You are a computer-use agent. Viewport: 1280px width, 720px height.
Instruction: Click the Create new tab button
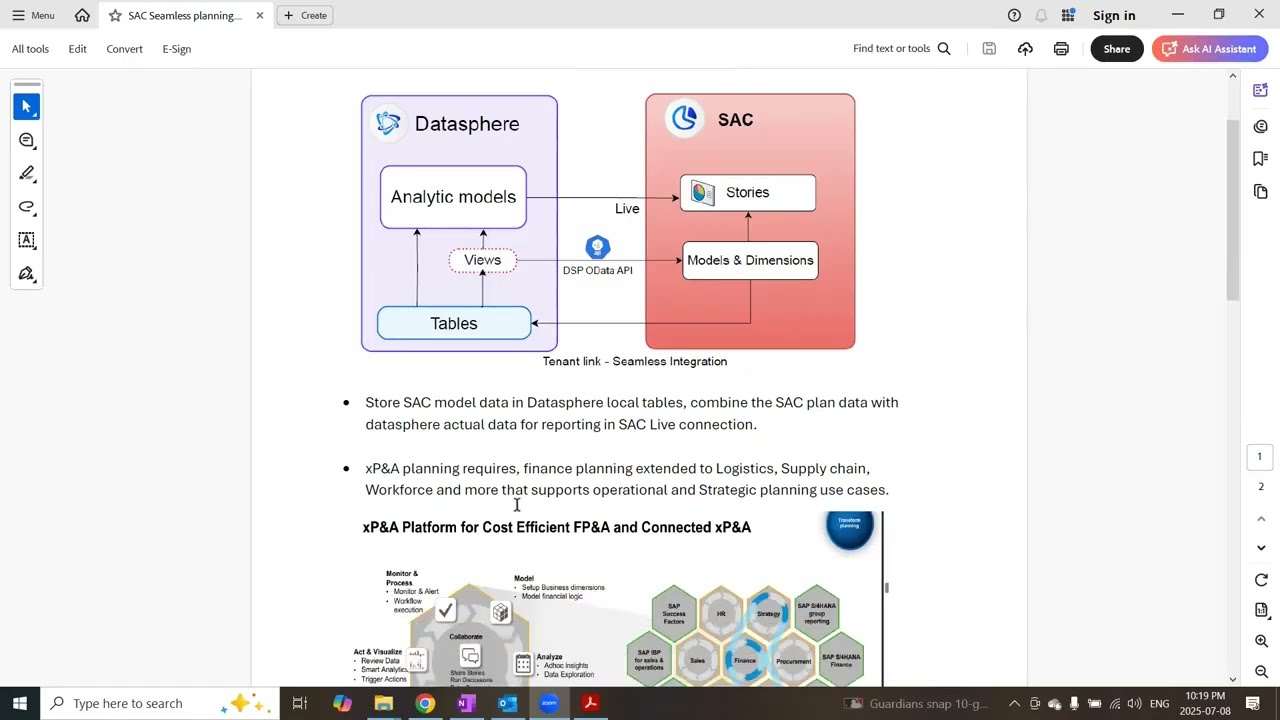point(305,15)
